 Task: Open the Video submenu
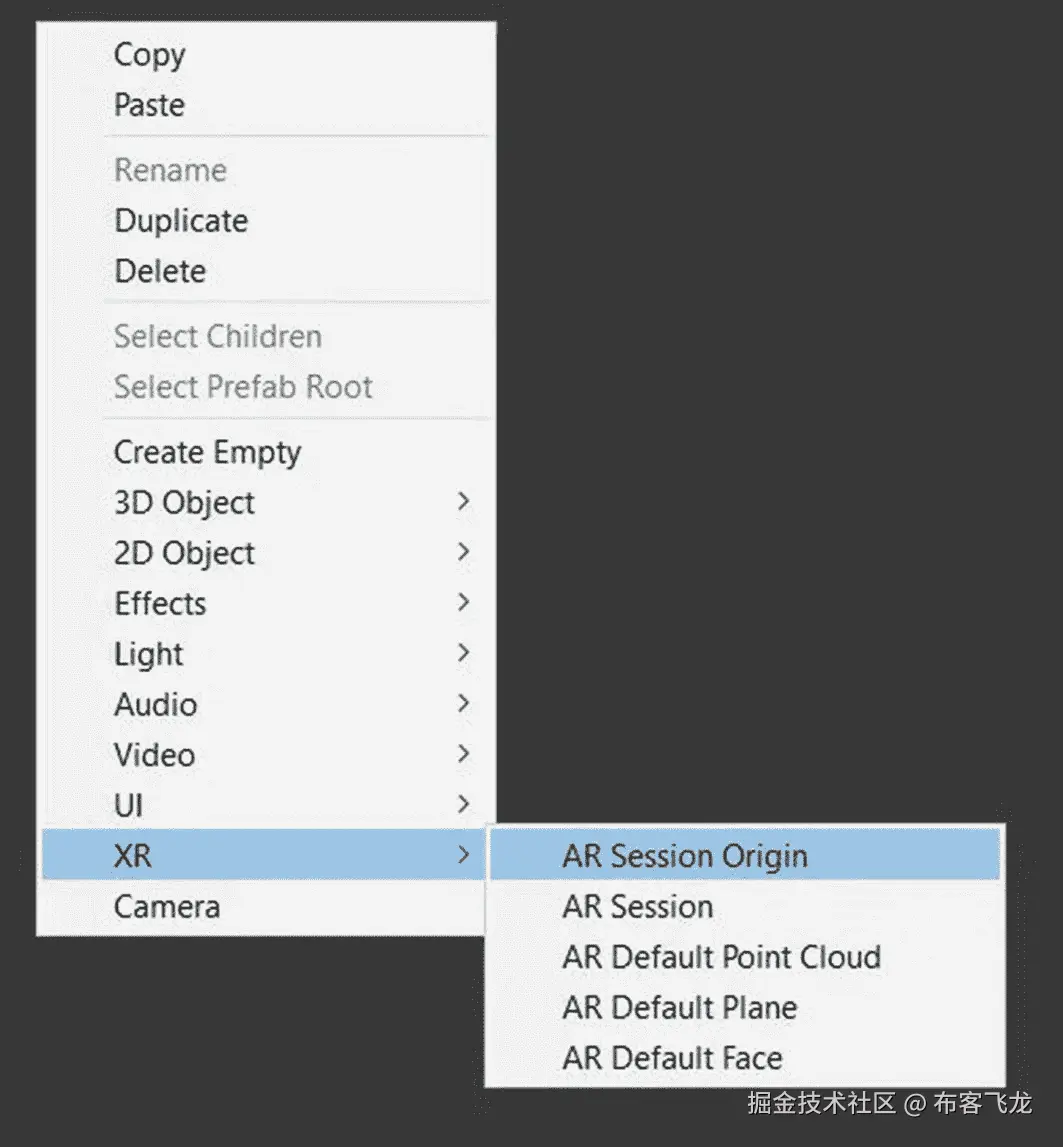pos(154,755)
